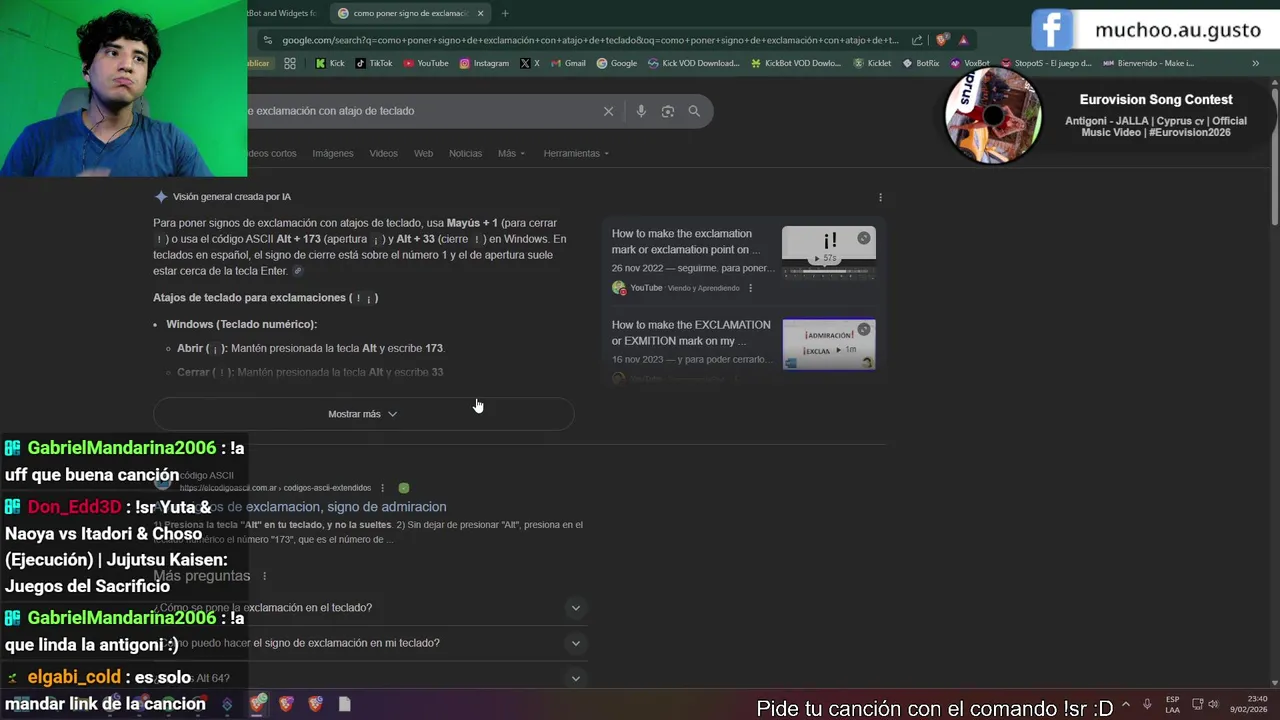Open the TikTok bookmark
This screenshot has height=720, width=1280.
click(373, 63)
